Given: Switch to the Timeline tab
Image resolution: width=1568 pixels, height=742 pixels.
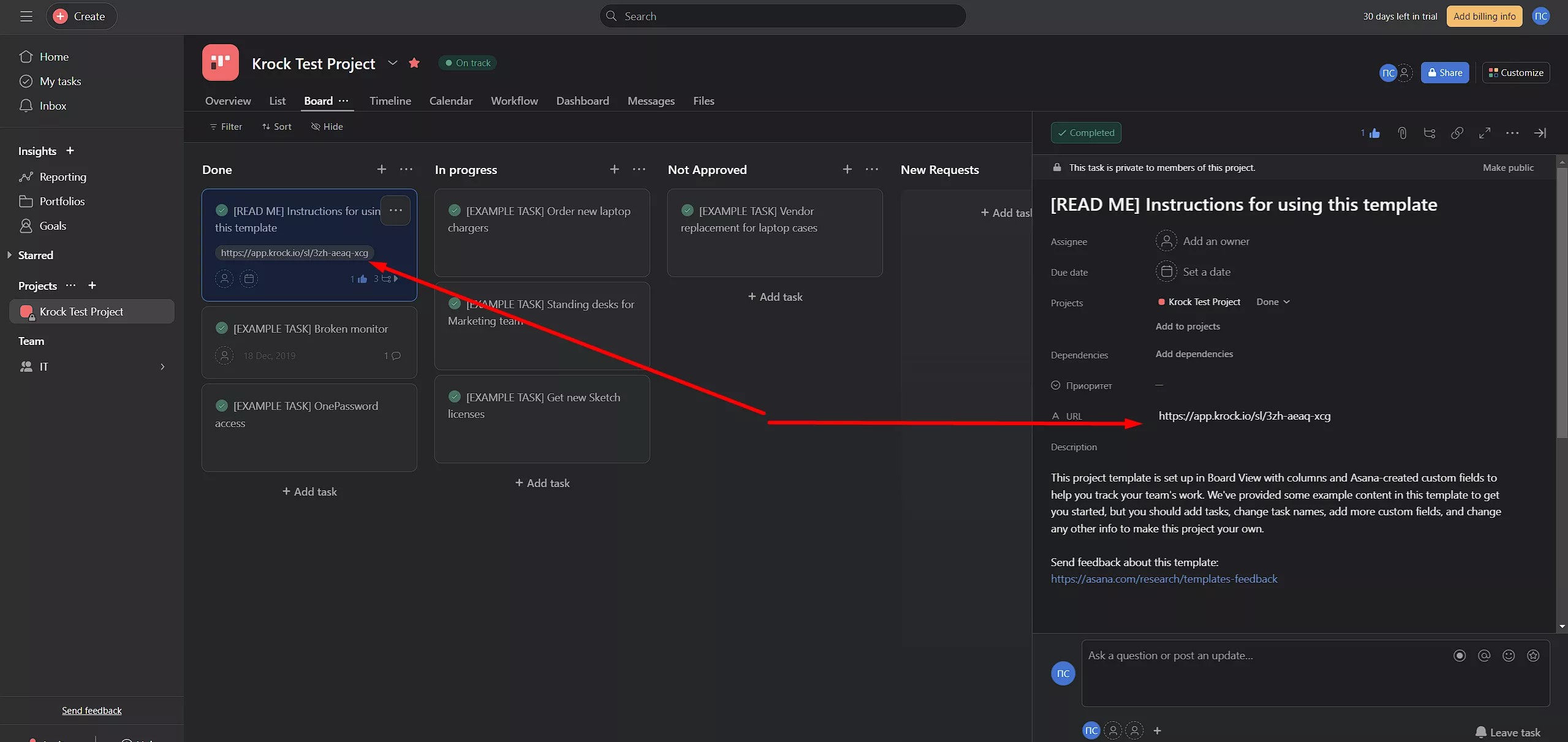Looking at the screenshot, I should (390, 101).
